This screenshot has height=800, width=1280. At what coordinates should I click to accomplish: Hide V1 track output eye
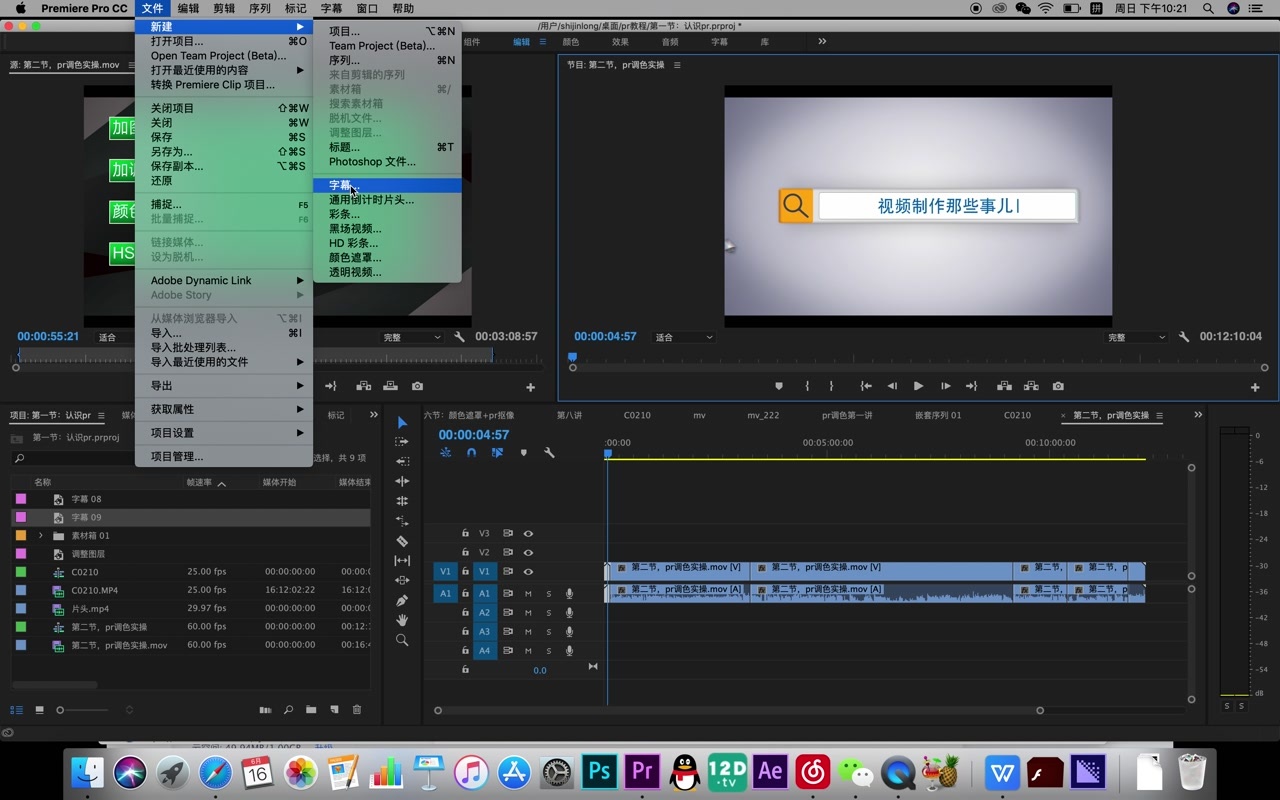528,572
